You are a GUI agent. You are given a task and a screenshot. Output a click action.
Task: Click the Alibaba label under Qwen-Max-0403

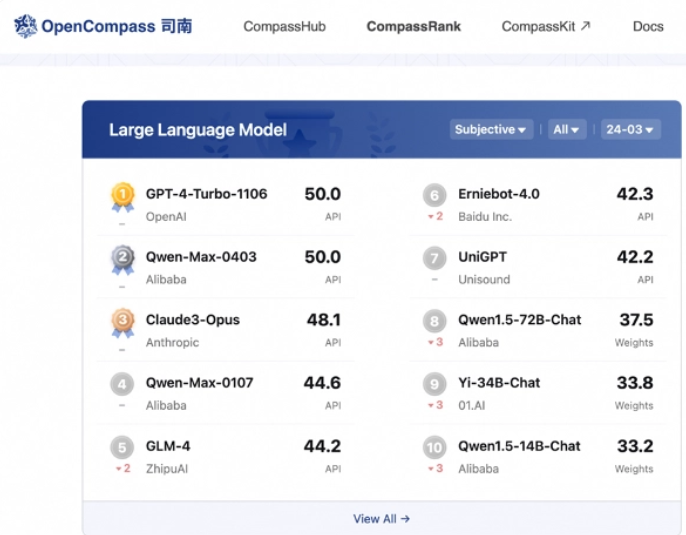tap(166, 280)
